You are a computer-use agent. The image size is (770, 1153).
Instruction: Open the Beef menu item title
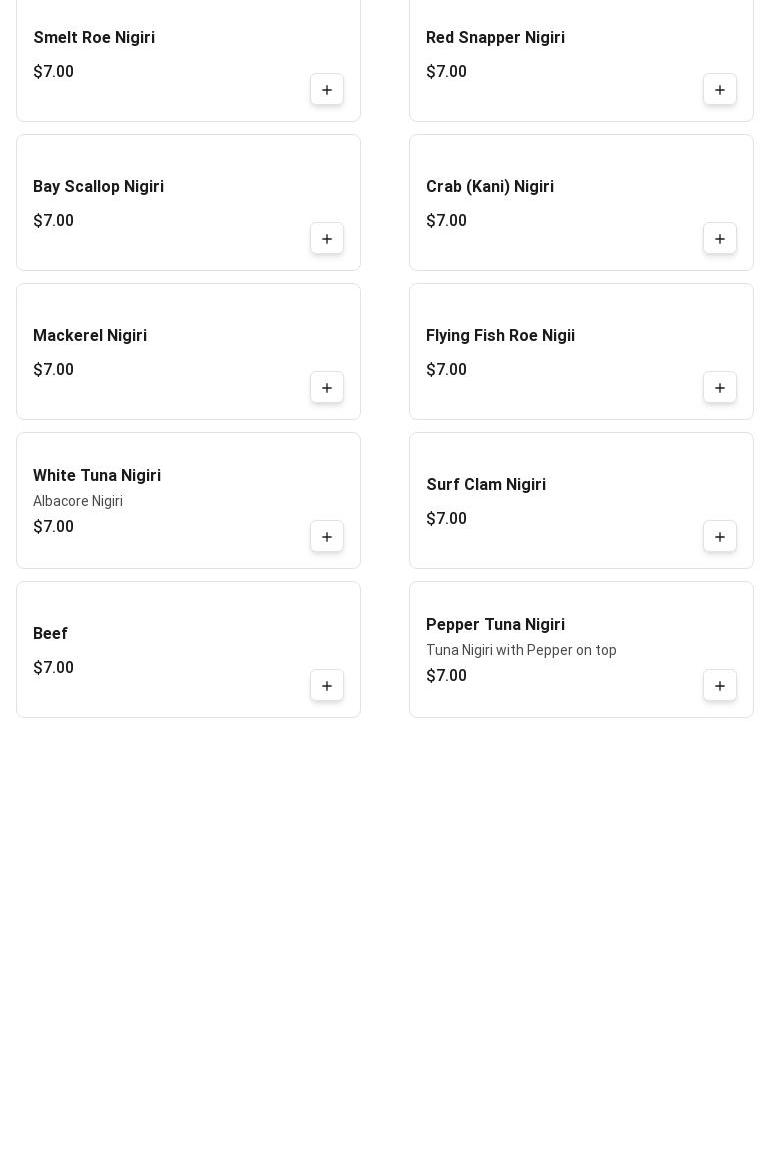click(x=51, y=634)
